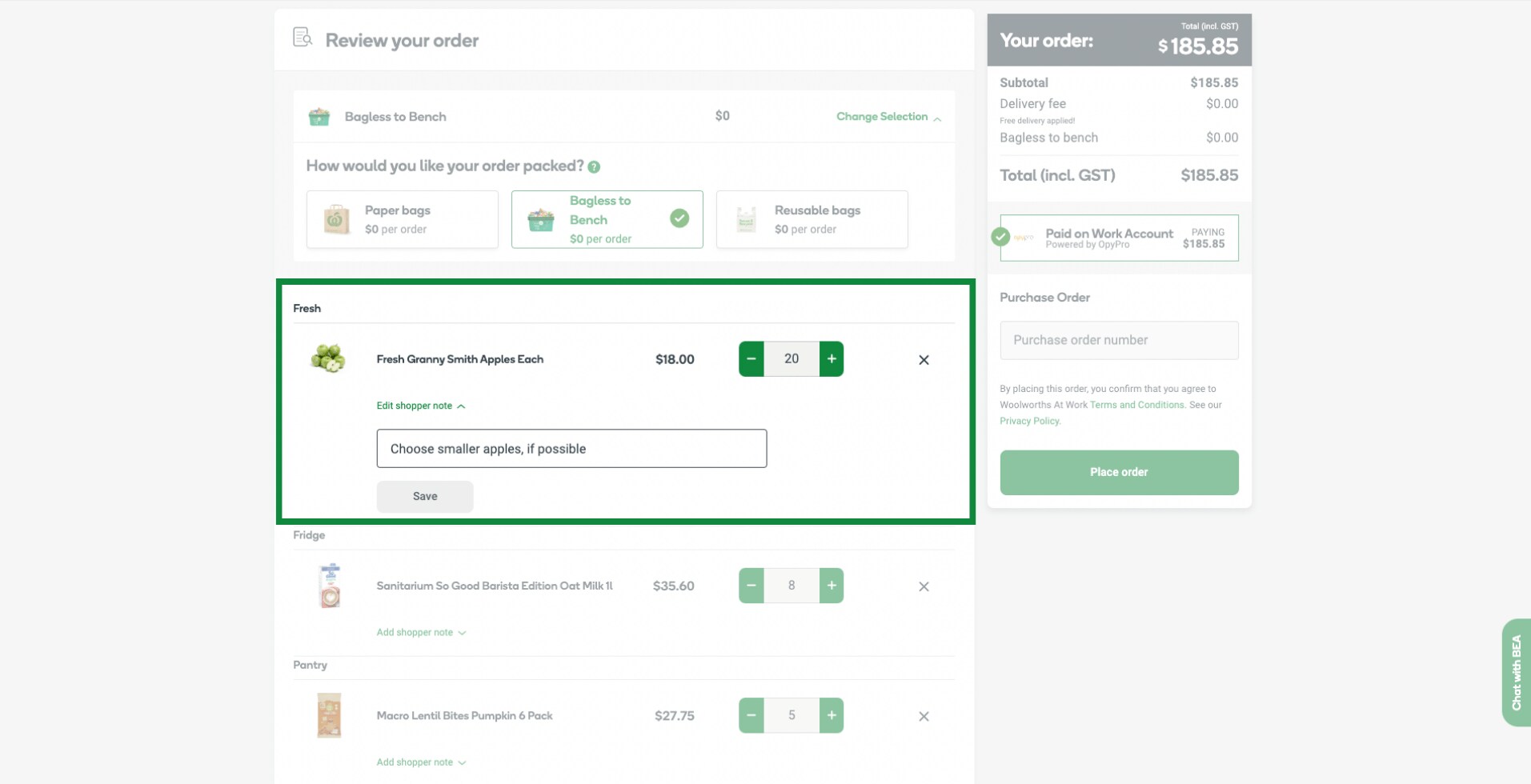Click the Paper bags icon

coord(336,219)
